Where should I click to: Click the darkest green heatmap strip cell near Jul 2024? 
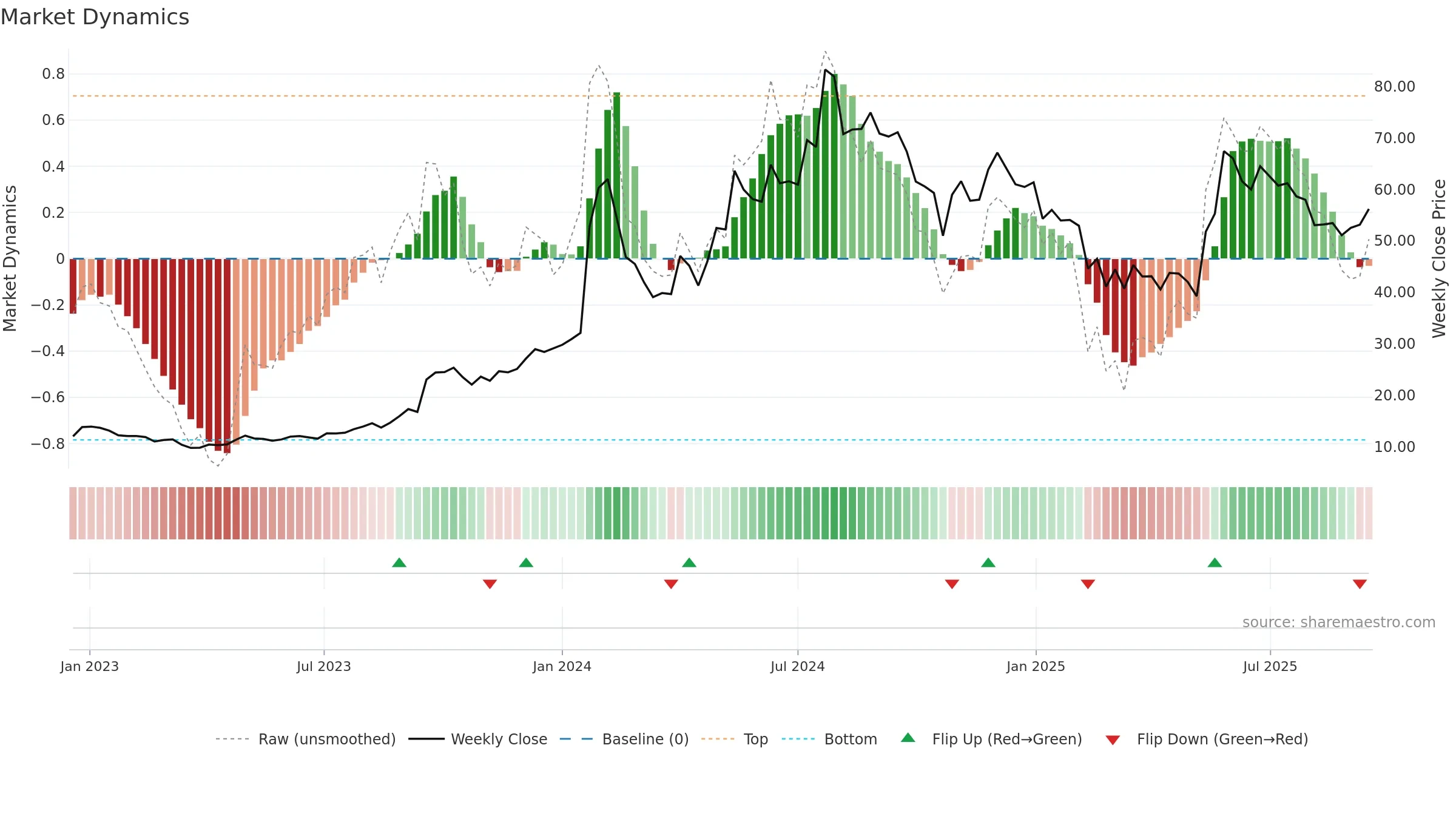(834, 513)
